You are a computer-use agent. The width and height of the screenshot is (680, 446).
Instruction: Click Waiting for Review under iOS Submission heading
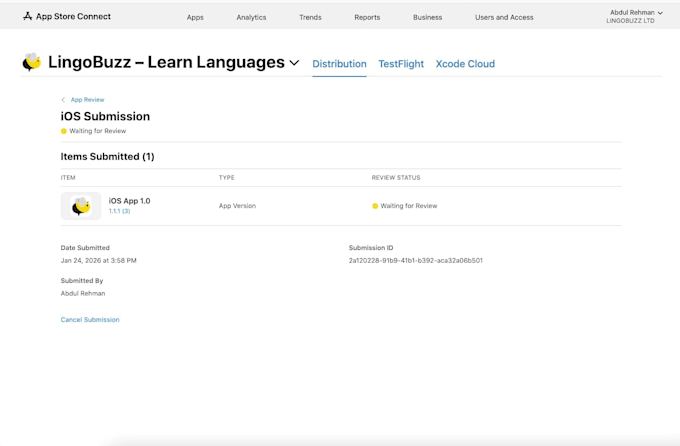(x=98, y=131)
